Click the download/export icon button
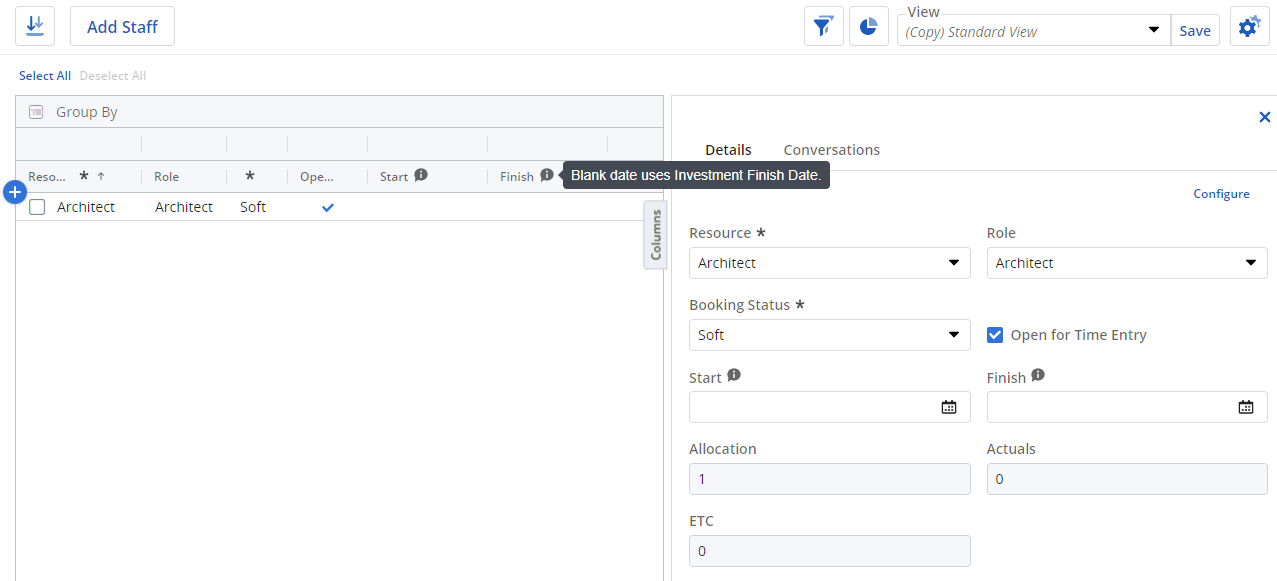 coord(35,26)
